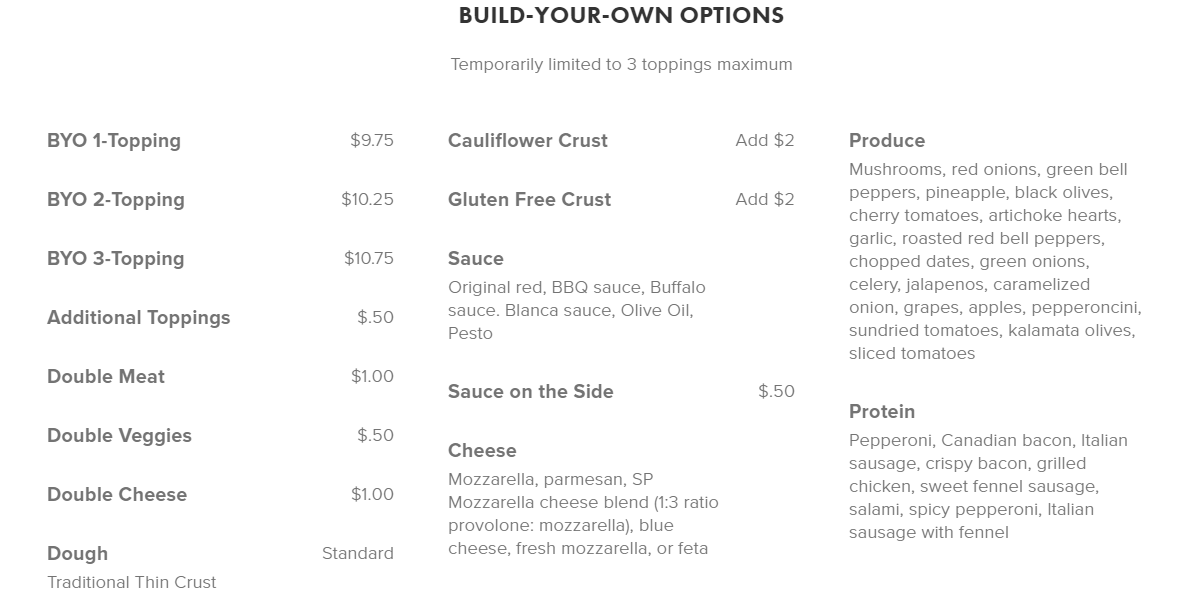Click the Traditional Thin Crust description

coord(132,582)
